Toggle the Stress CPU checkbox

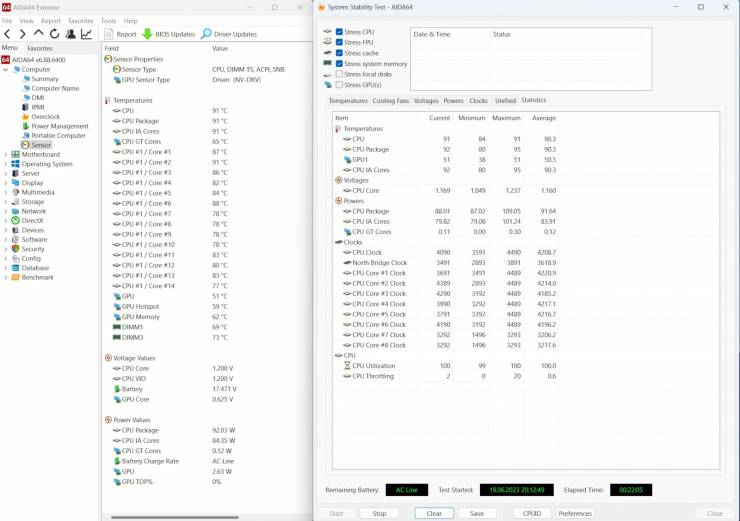(339, 32)
